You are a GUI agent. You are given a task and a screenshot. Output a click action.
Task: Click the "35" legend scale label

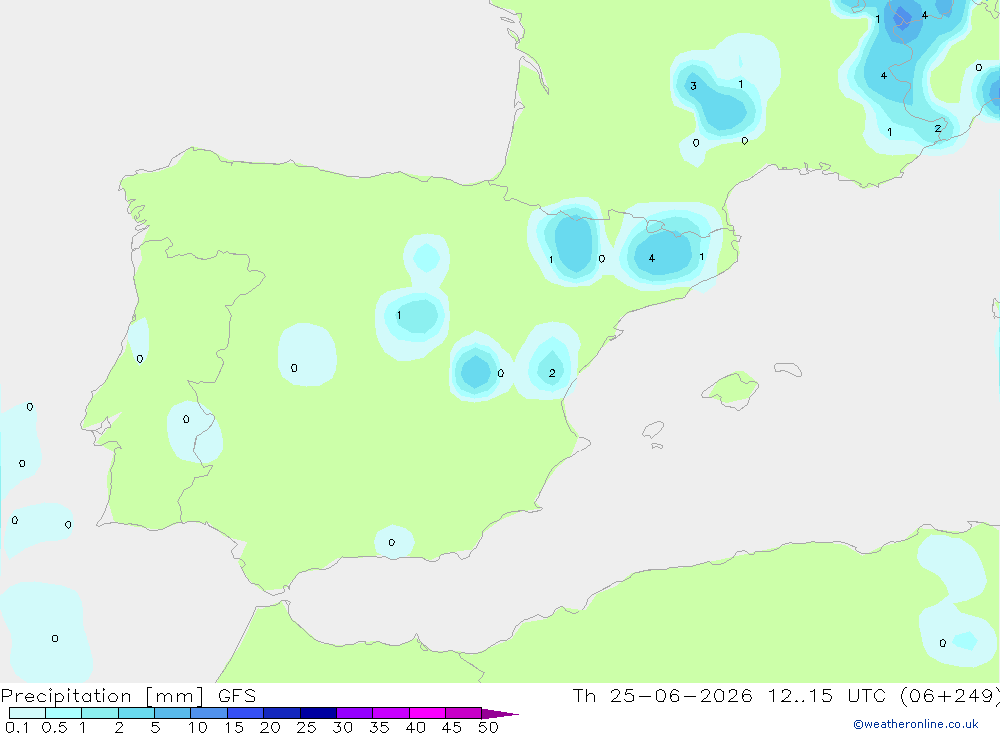coord(379,727)
